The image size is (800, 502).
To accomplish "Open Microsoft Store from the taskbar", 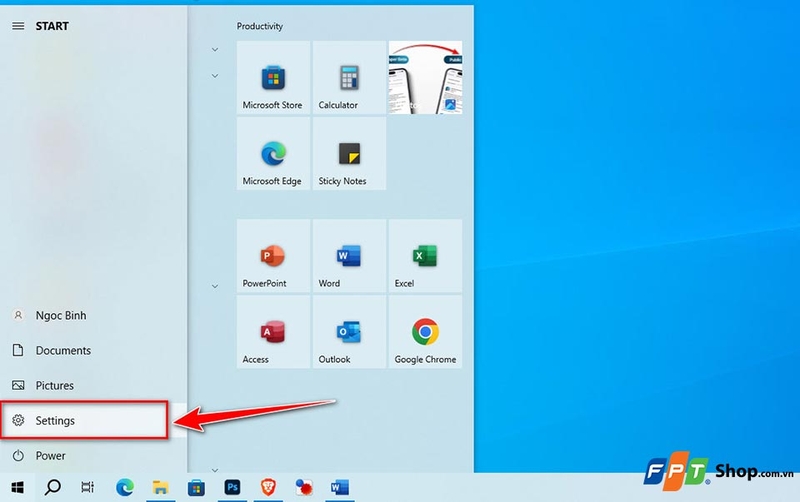I will tap(196, 488).
